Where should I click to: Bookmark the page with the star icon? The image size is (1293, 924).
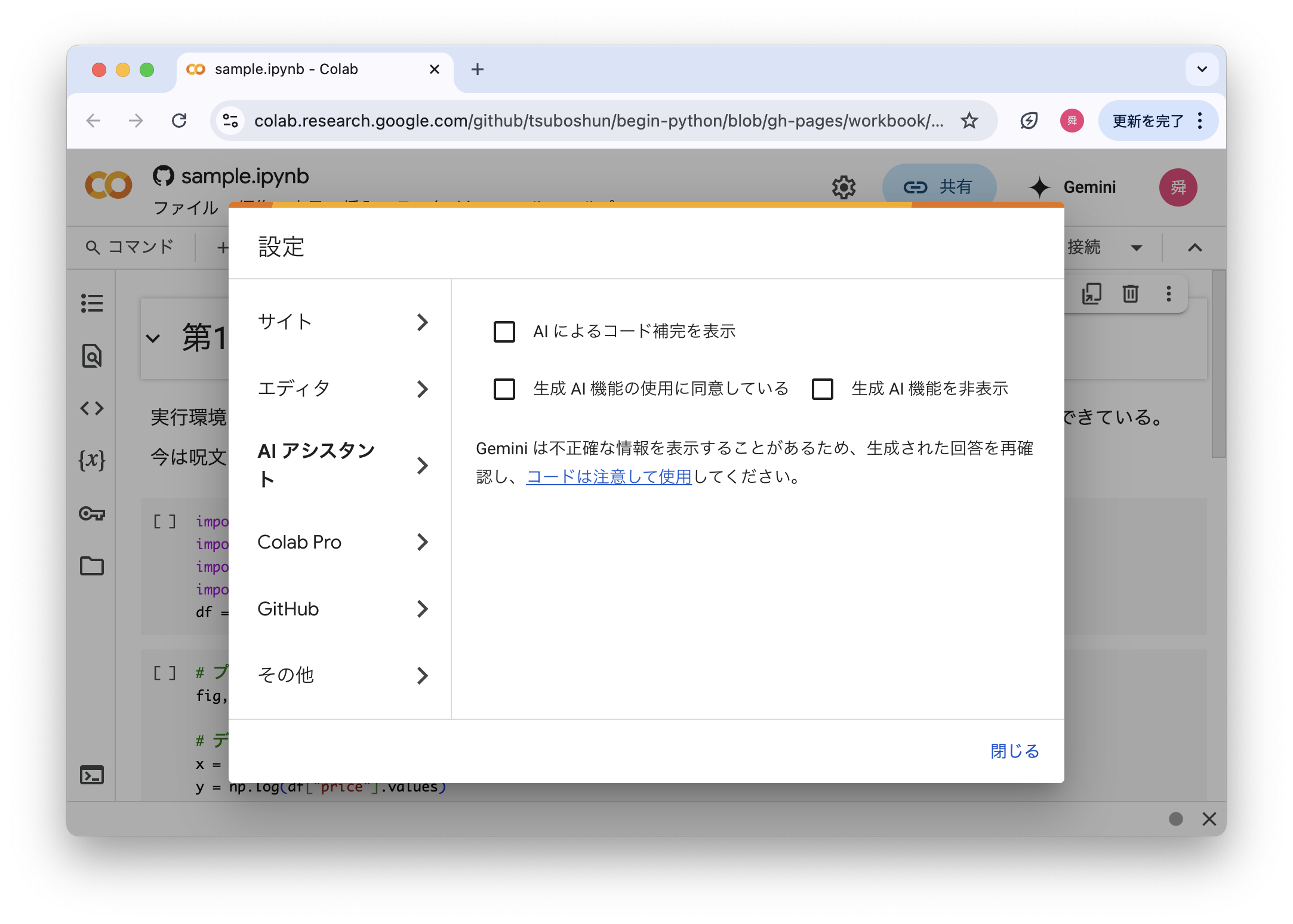[969, 121]
